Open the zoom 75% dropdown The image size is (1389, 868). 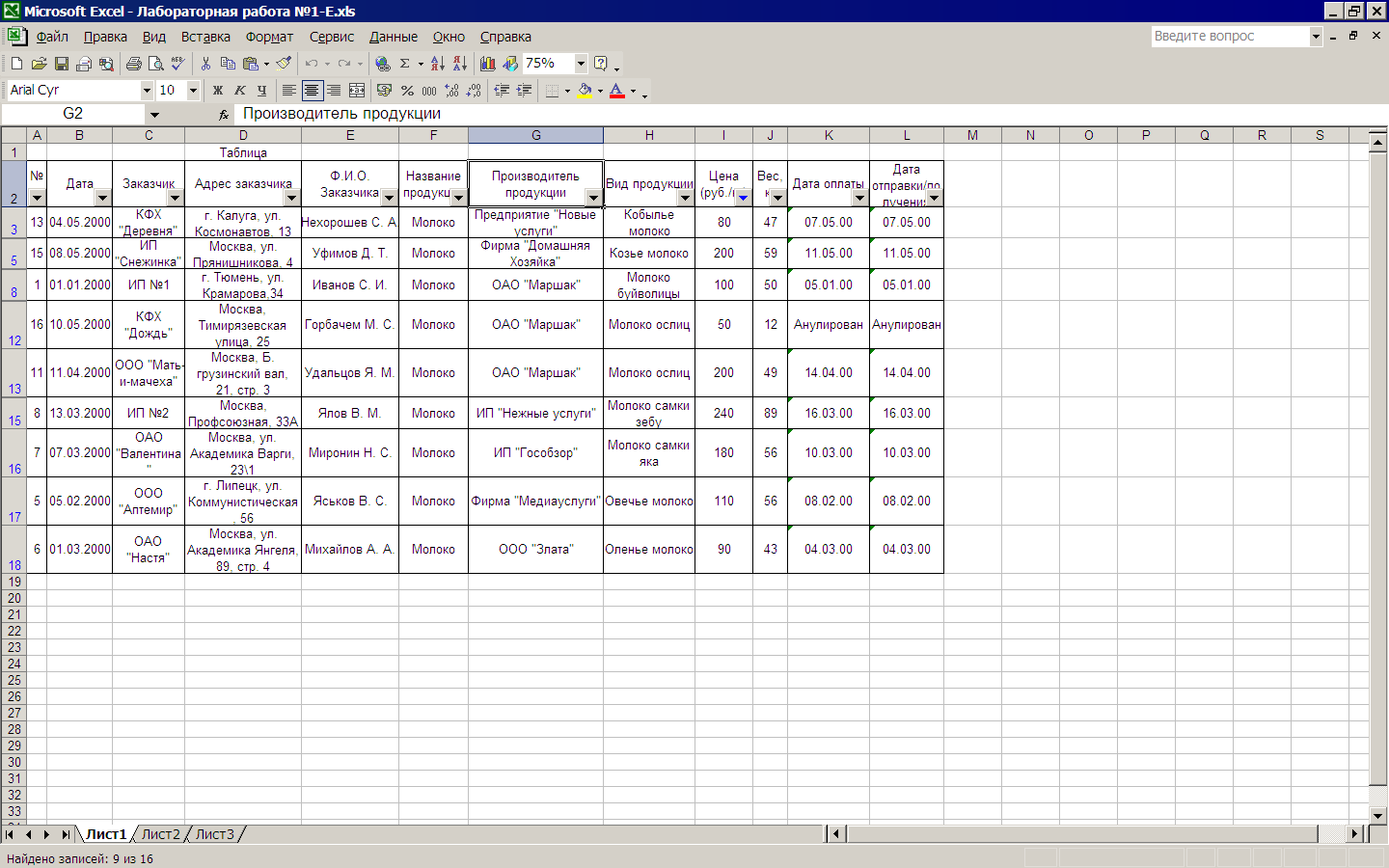tap(581, 64)
